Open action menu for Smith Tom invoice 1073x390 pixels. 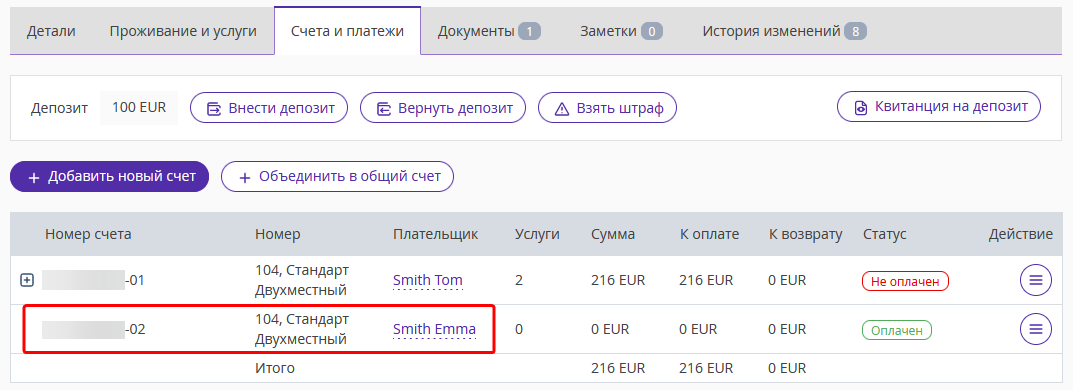(x=1035, y=280)
